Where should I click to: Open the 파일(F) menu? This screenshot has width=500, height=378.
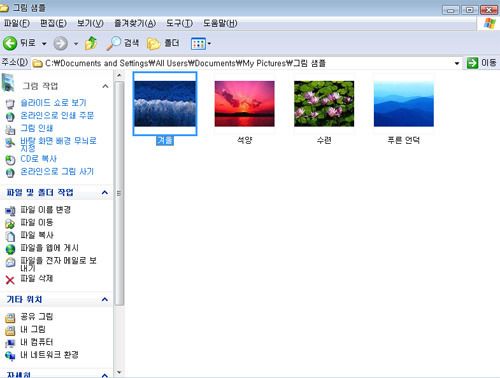[17, 23]
